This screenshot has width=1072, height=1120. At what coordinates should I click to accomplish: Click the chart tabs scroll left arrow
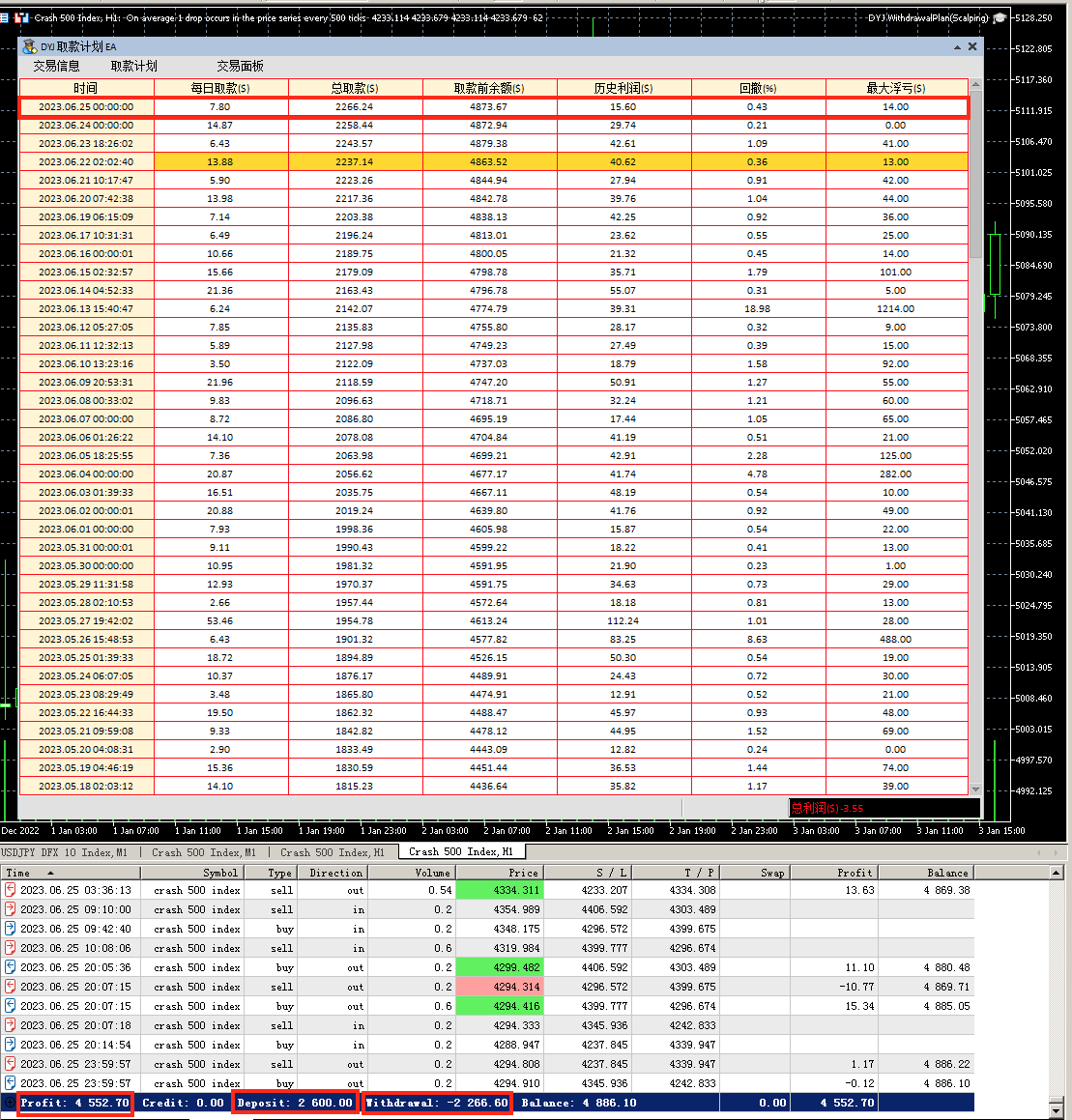pyautogui.click(x=1039, y=852)
